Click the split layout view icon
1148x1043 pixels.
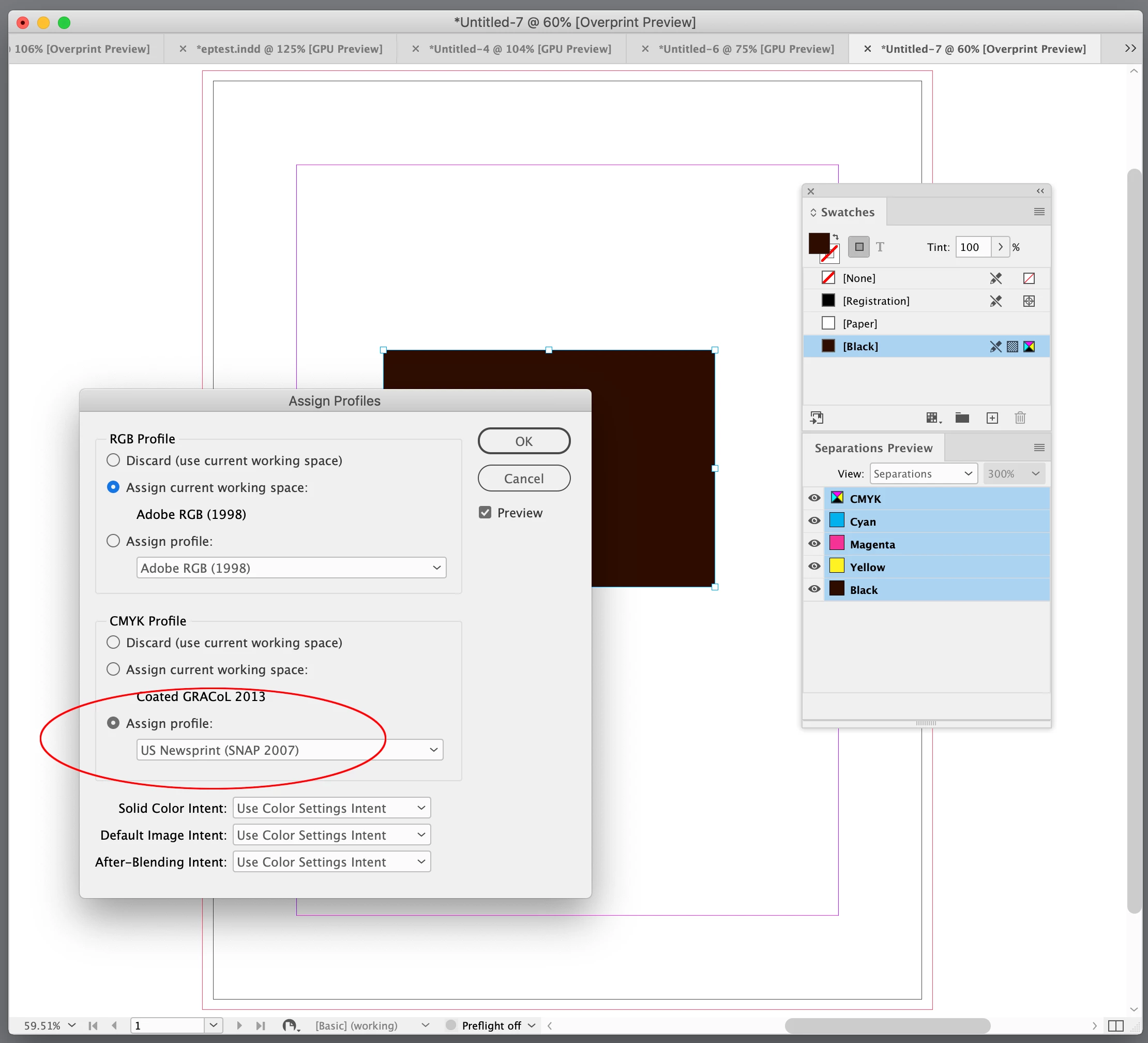[1115, 1025]
